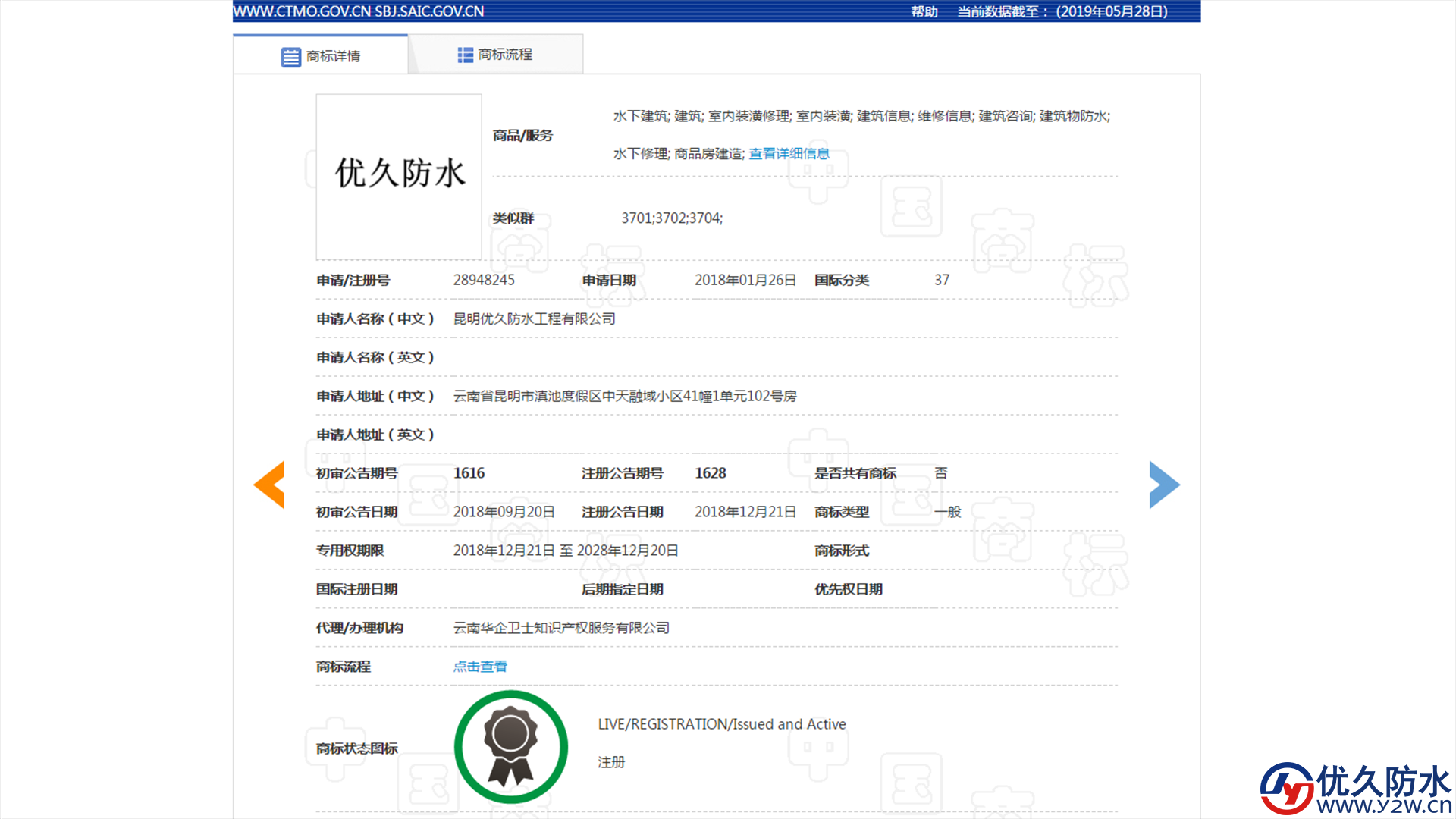Screen dimensions: 1456x819
Task: Open 点击查看 trademark flow link
Action: pyautogui.click(x=480, y=666)
